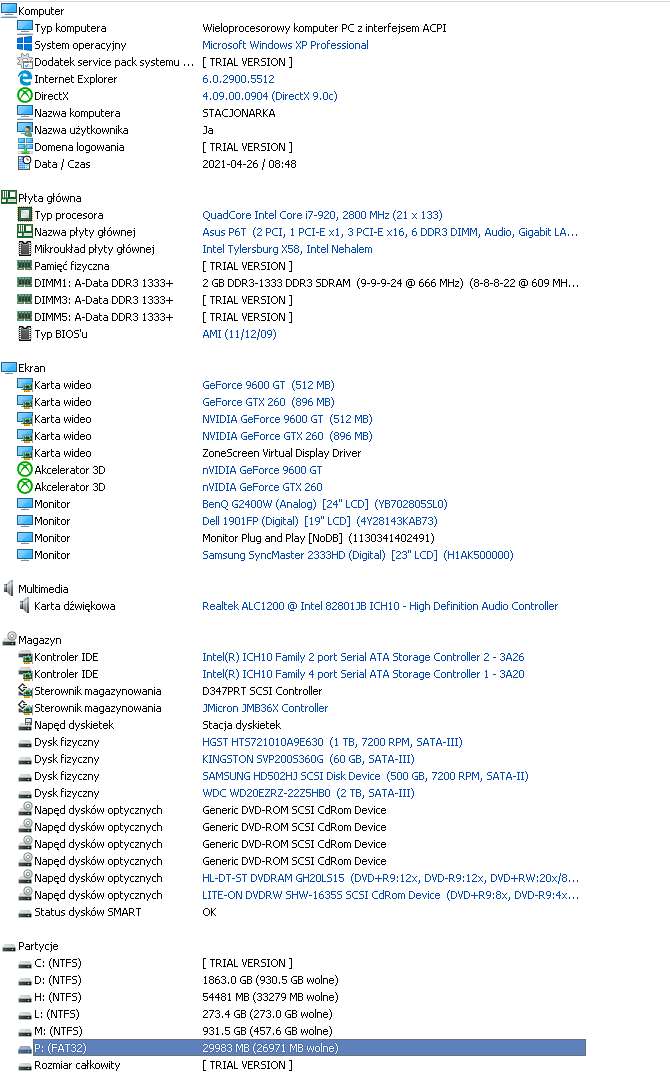The width and height of the screenshot is (670, 1086).
Task: Select the DIMM1: A-Data DDR3 1333+ label
Action: tap(103, 283)
